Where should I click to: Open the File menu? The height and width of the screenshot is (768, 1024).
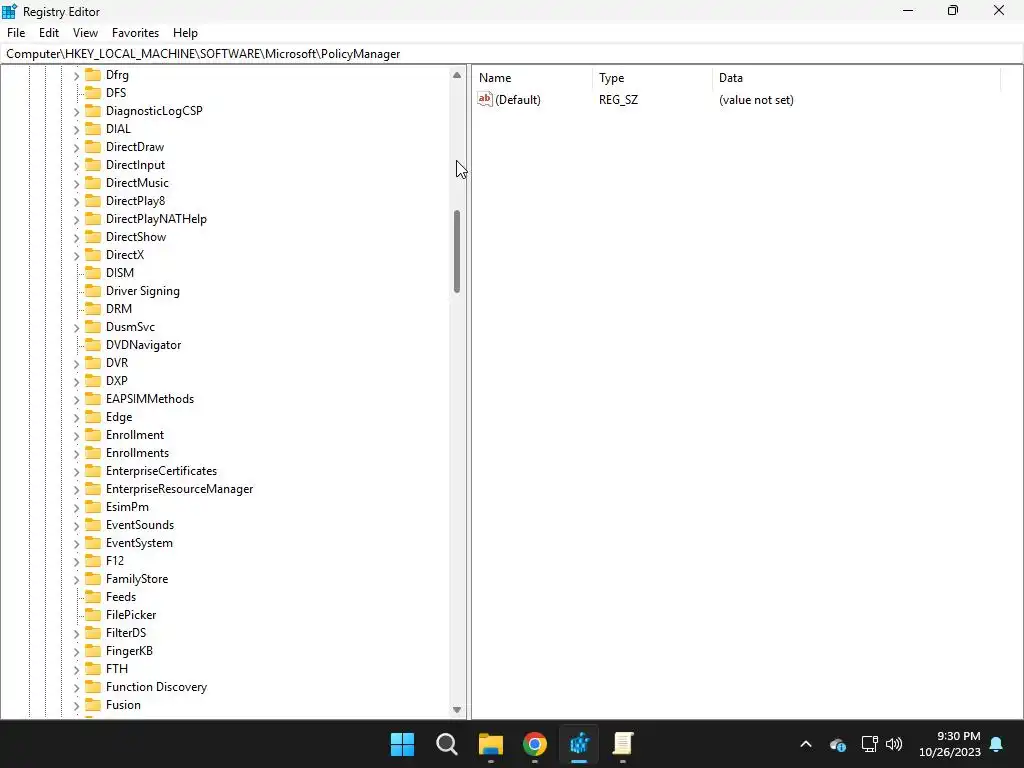pos(16,33)
